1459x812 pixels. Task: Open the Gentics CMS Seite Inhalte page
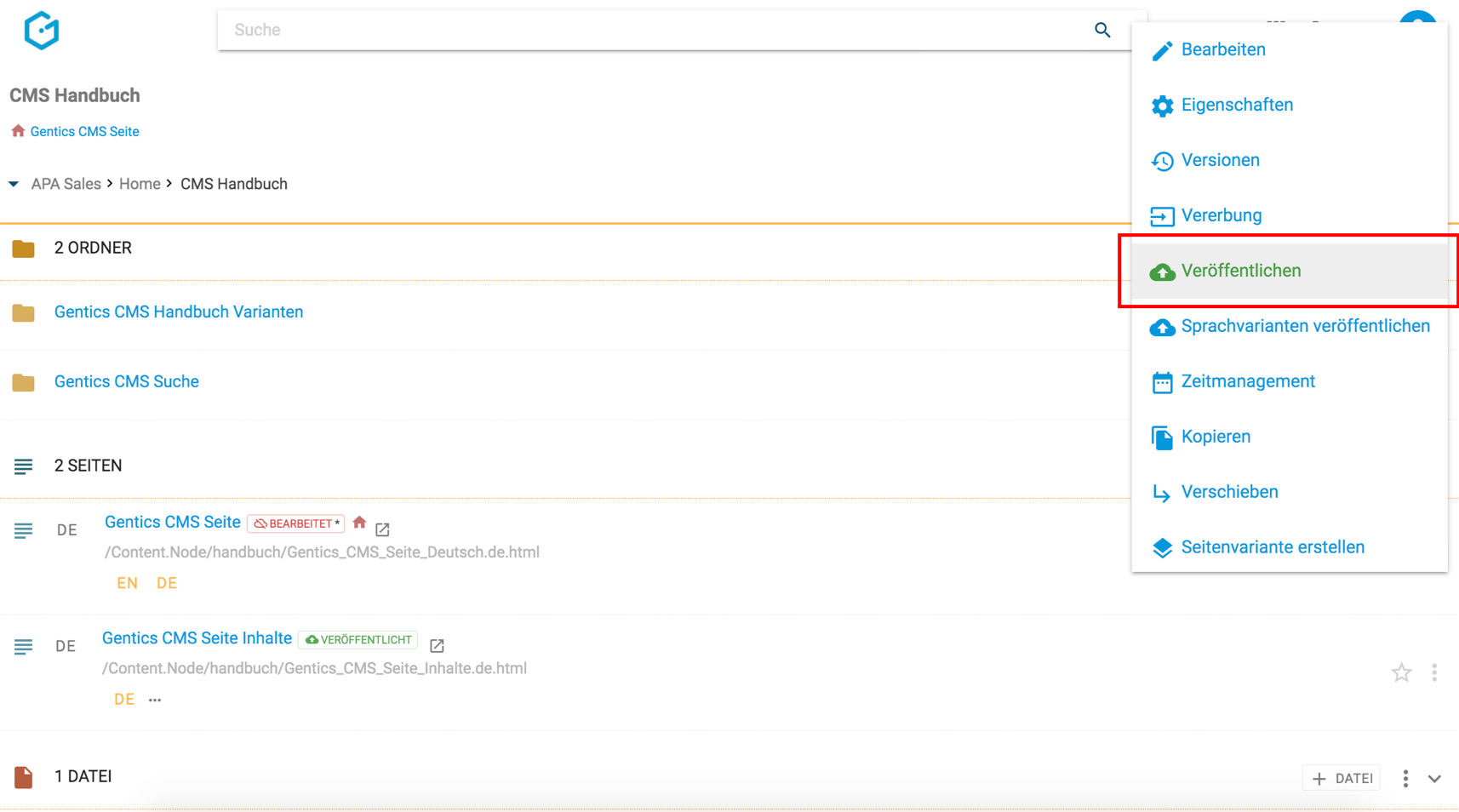[x=197, y=638]
